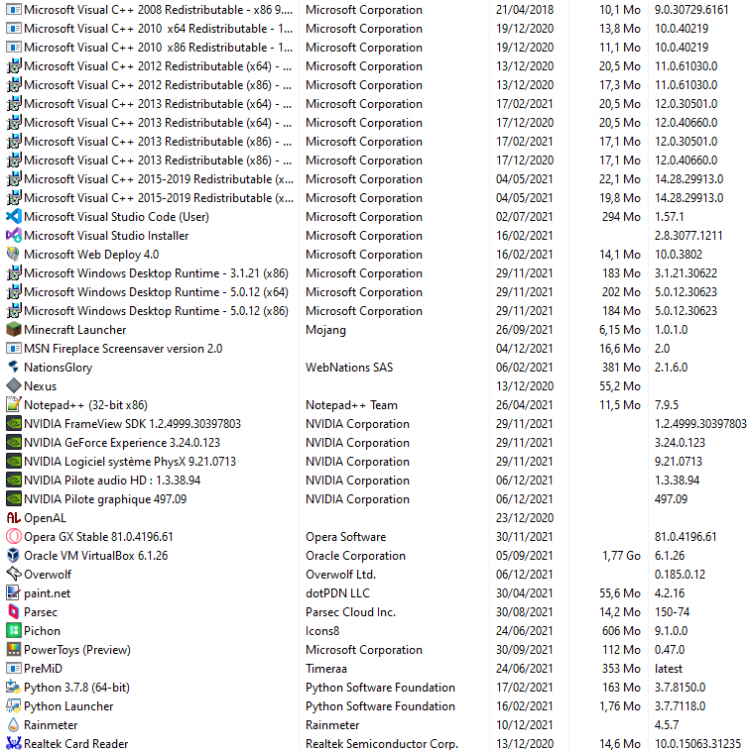Screen dimensions: 748x750
Task: Click the Oracle VM VirtualBox icon
Action: [13, 555]
